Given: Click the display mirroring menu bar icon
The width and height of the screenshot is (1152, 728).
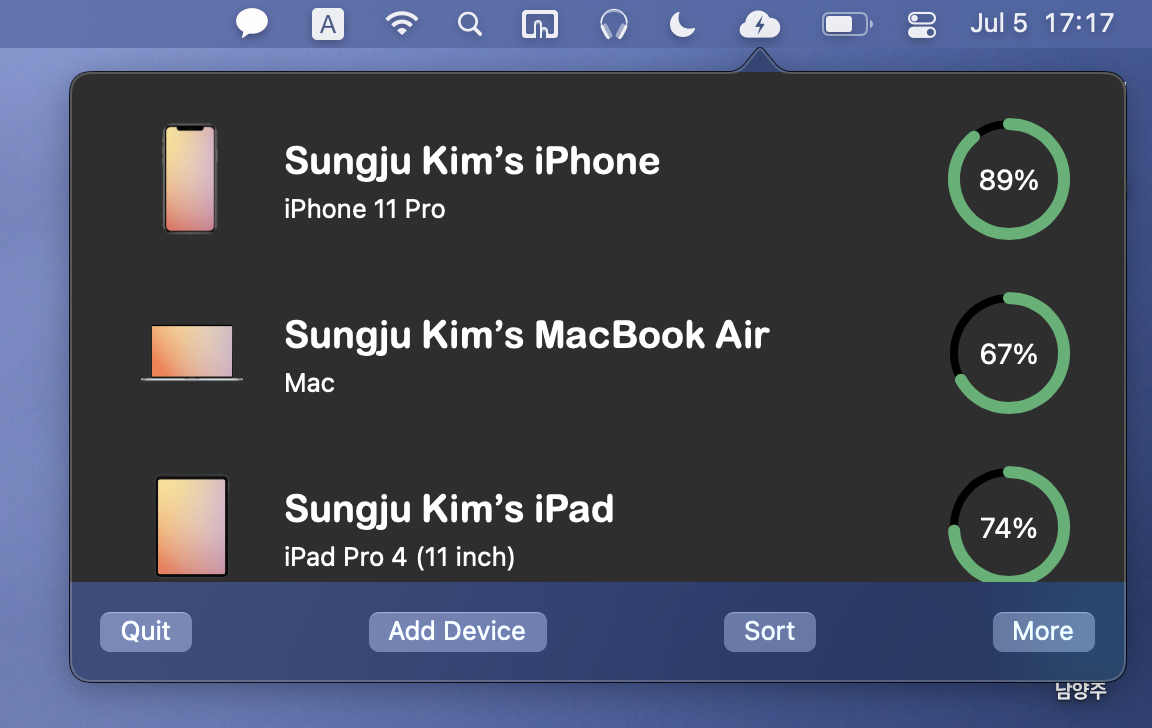Looking at the screenshot, I should coord(540,24).
